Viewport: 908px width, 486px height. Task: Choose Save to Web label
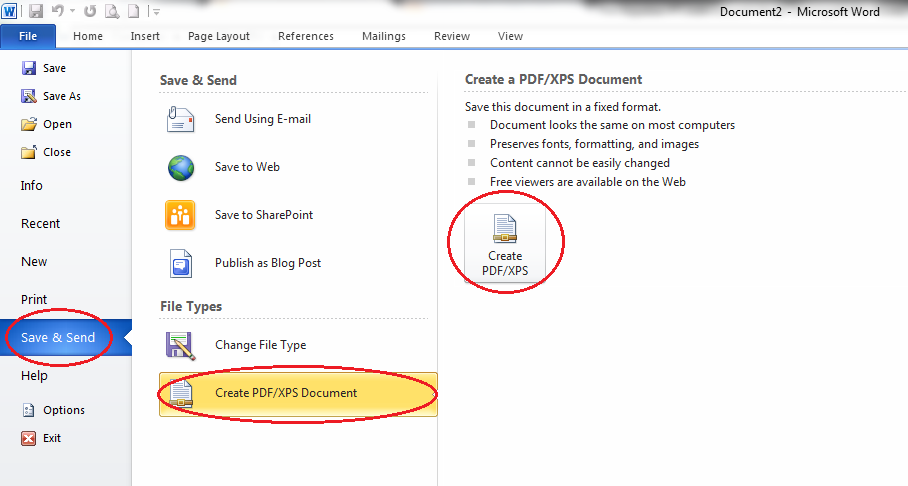click(x=247, y=167)
